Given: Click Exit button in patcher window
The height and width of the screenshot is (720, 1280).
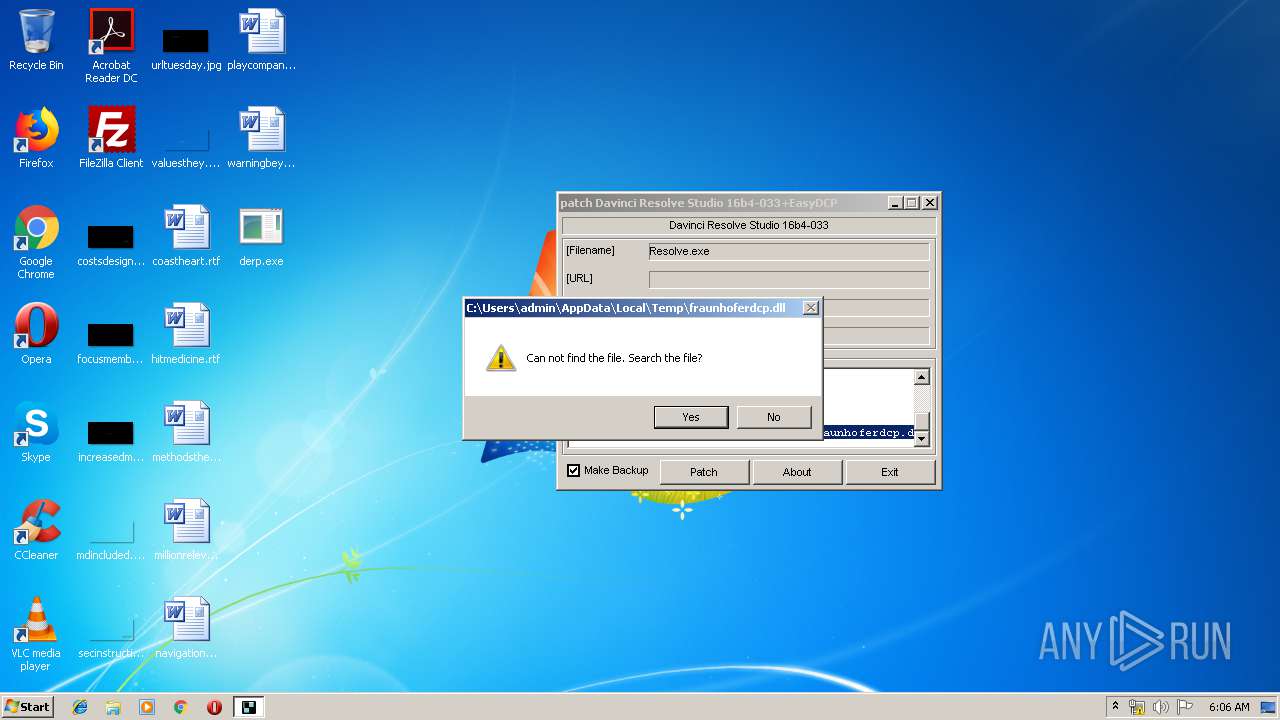Looking at the screenshot, I should click(x=890, y=472).
